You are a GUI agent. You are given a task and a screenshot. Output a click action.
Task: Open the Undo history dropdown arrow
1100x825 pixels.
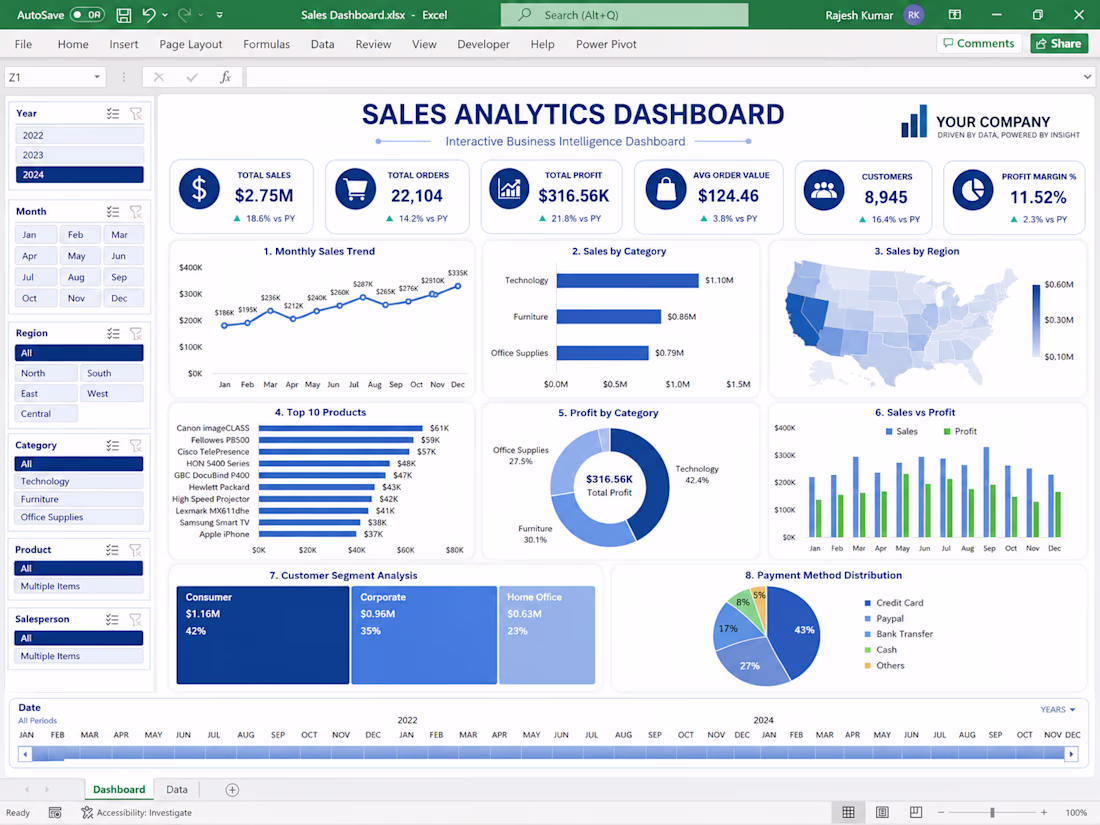(165, 15)
